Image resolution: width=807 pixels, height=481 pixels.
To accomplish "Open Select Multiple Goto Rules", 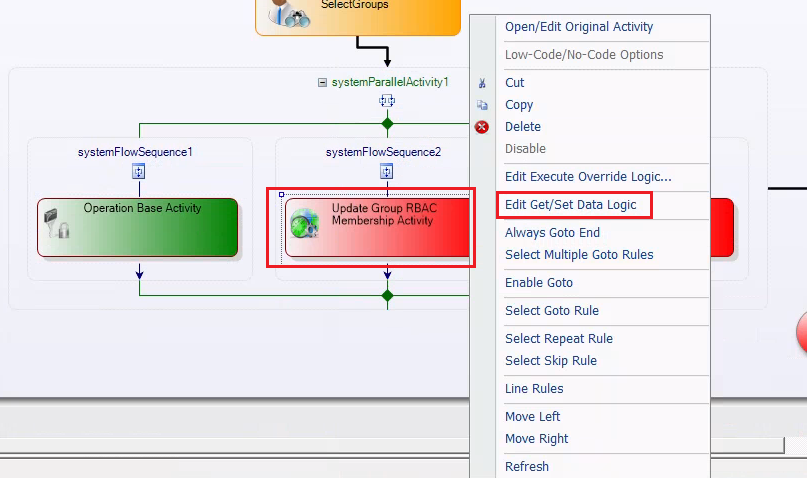I will tap(579, 255).
